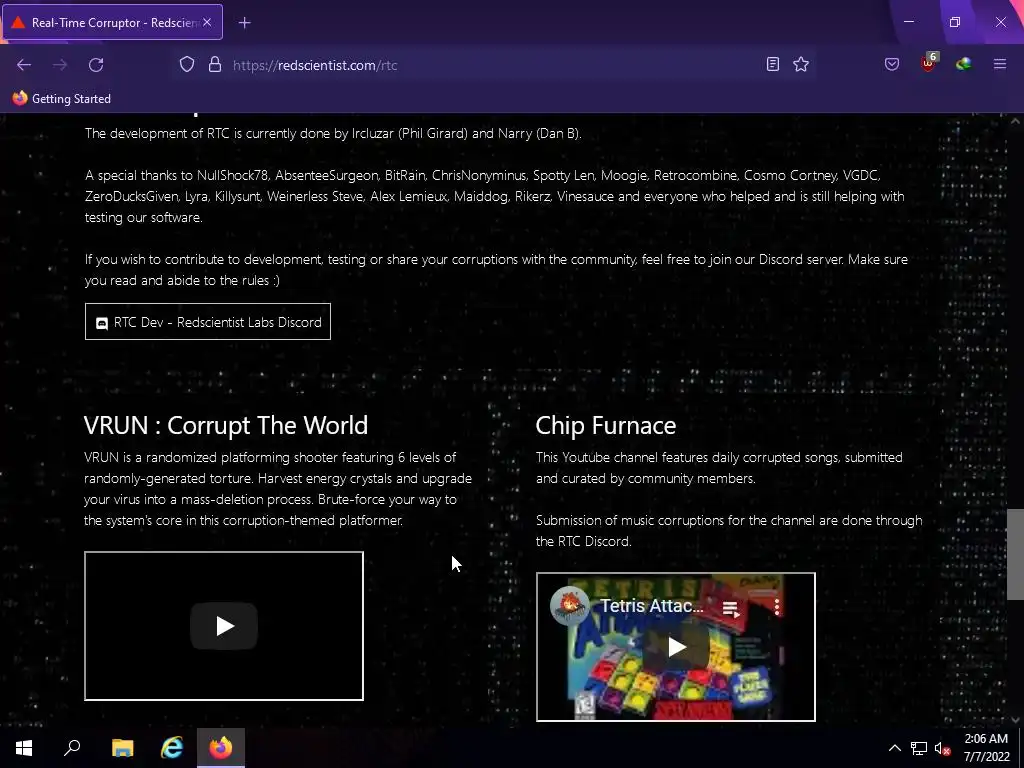Click the scrollbar up arrow

(x=1015, y=121)
